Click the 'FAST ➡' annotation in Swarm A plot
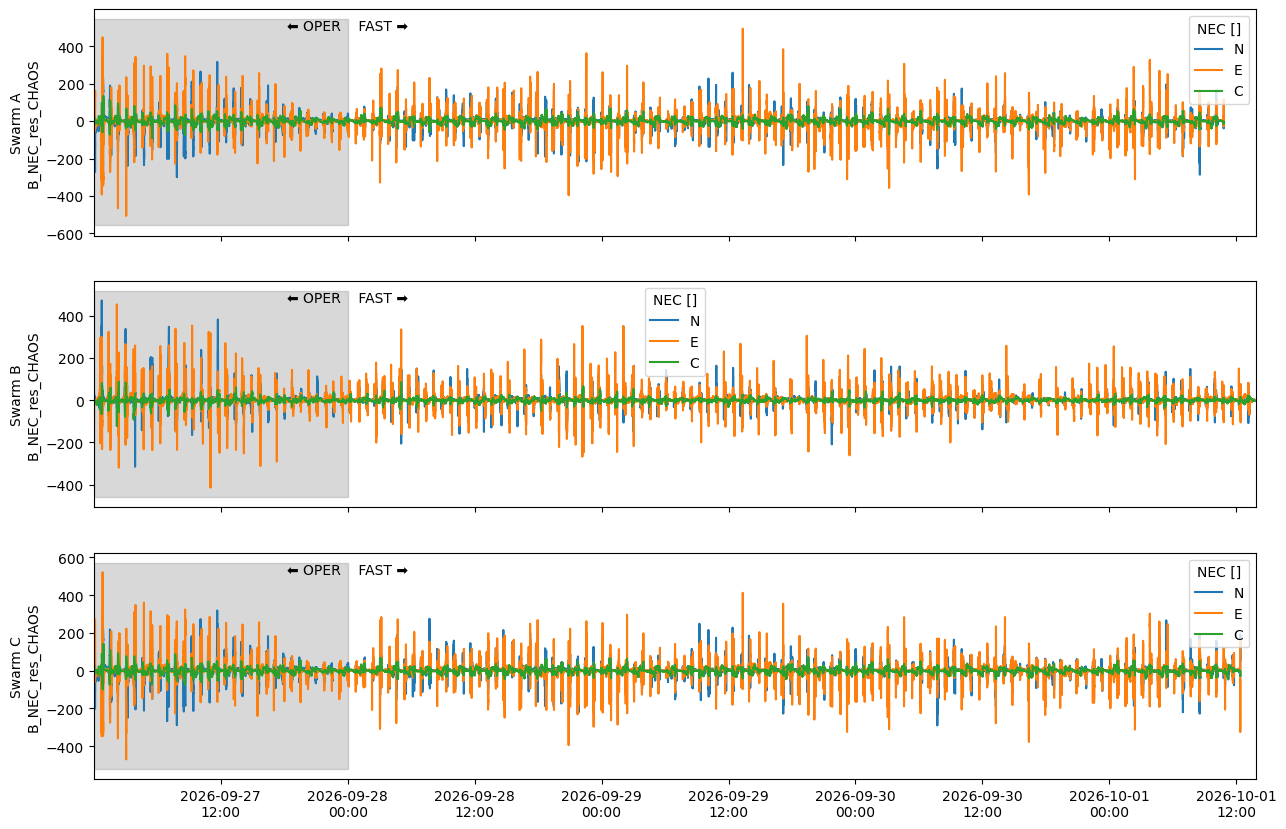The image size is (1286, 829). (383, 27)
